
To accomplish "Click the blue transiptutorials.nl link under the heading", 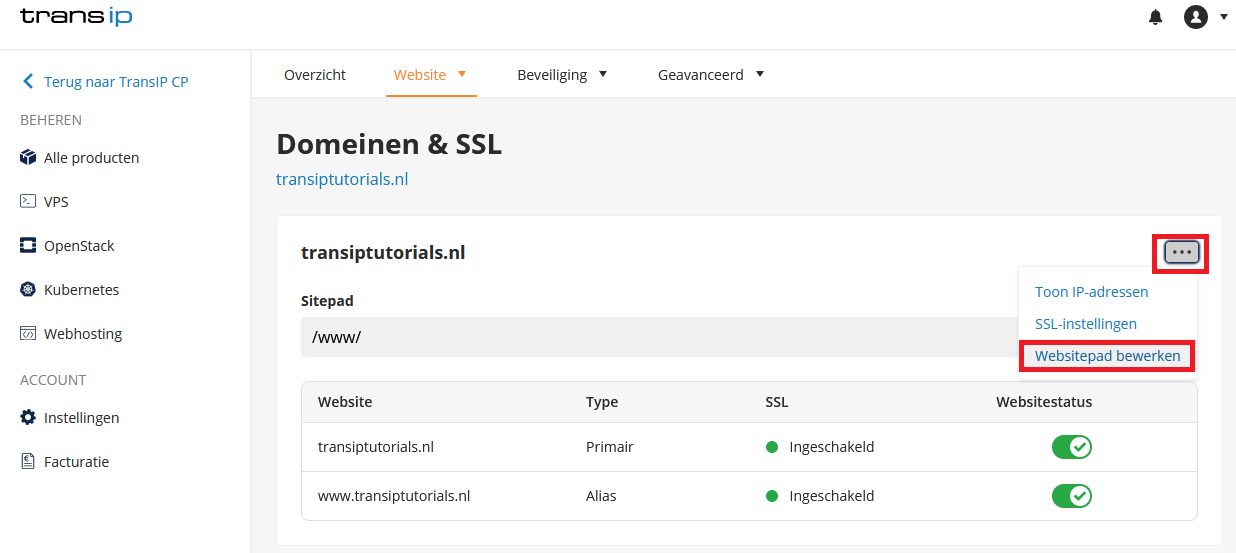I will pos(342,180).
